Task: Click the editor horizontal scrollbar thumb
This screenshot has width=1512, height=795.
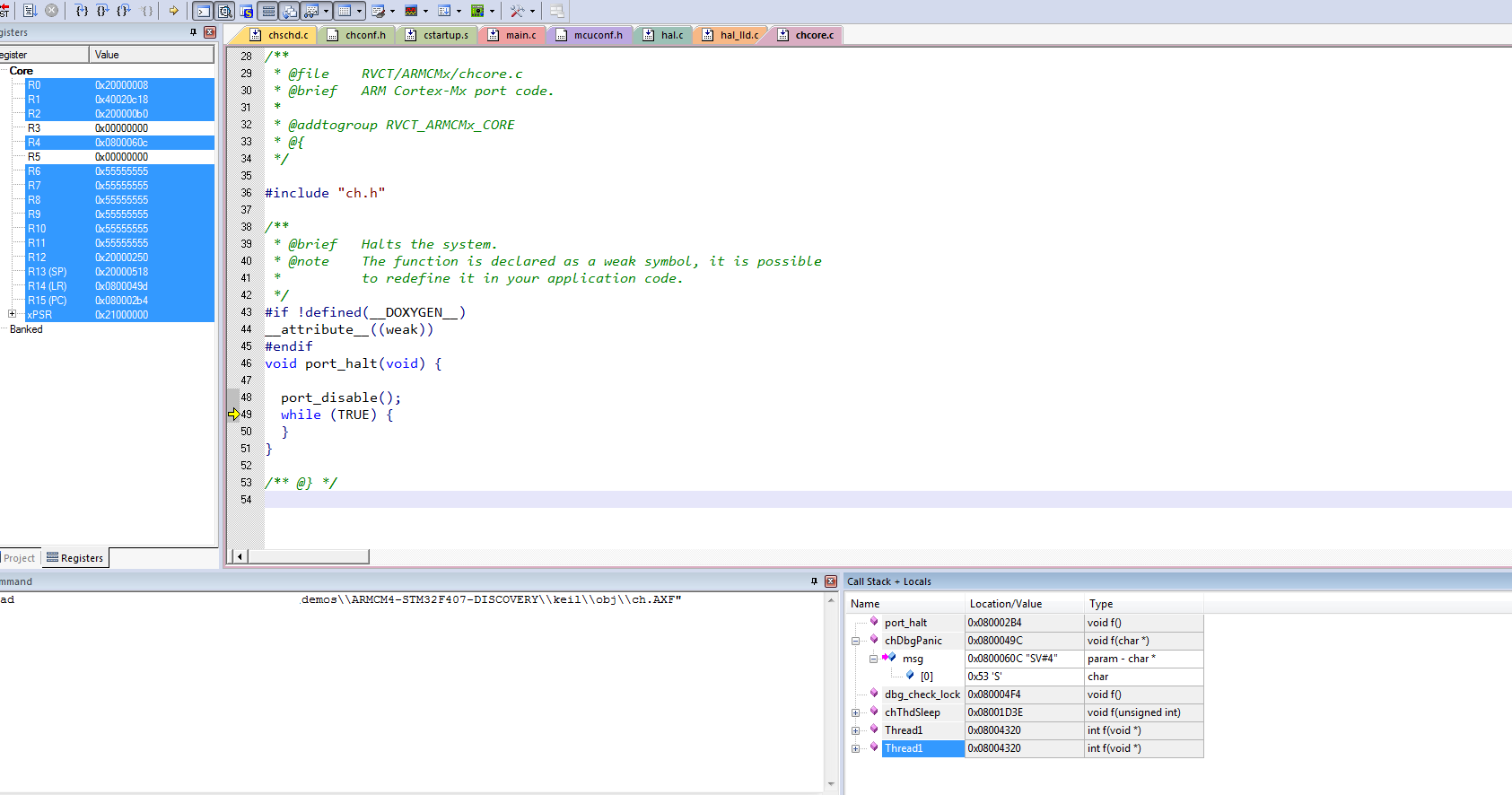Action: 308,556
